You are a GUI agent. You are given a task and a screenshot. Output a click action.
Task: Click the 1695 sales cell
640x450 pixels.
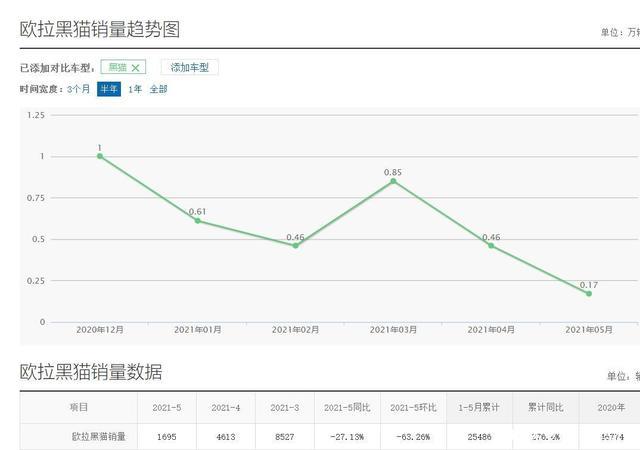[167, 437]
